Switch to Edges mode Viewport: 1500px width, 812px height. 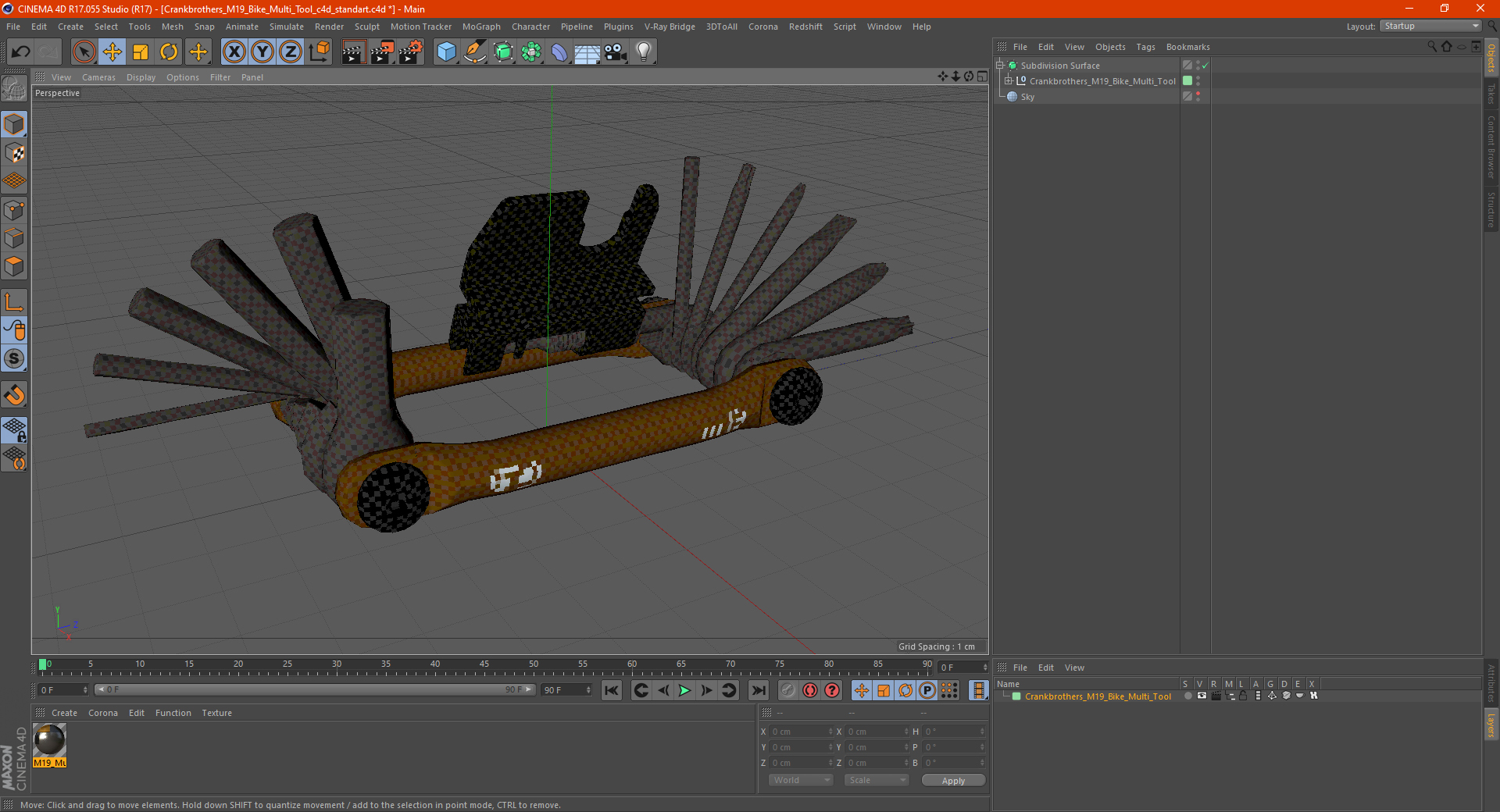tap(14, 238)
